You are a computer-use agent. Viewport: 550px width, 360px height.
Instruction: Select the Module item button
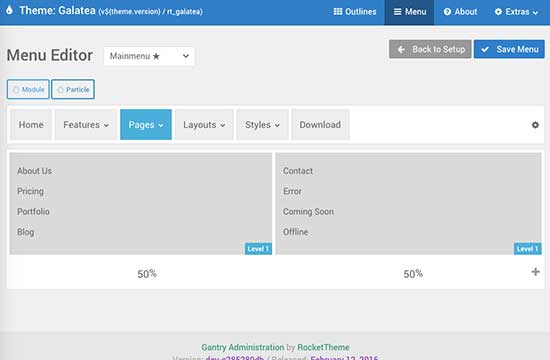pos(28,89)
